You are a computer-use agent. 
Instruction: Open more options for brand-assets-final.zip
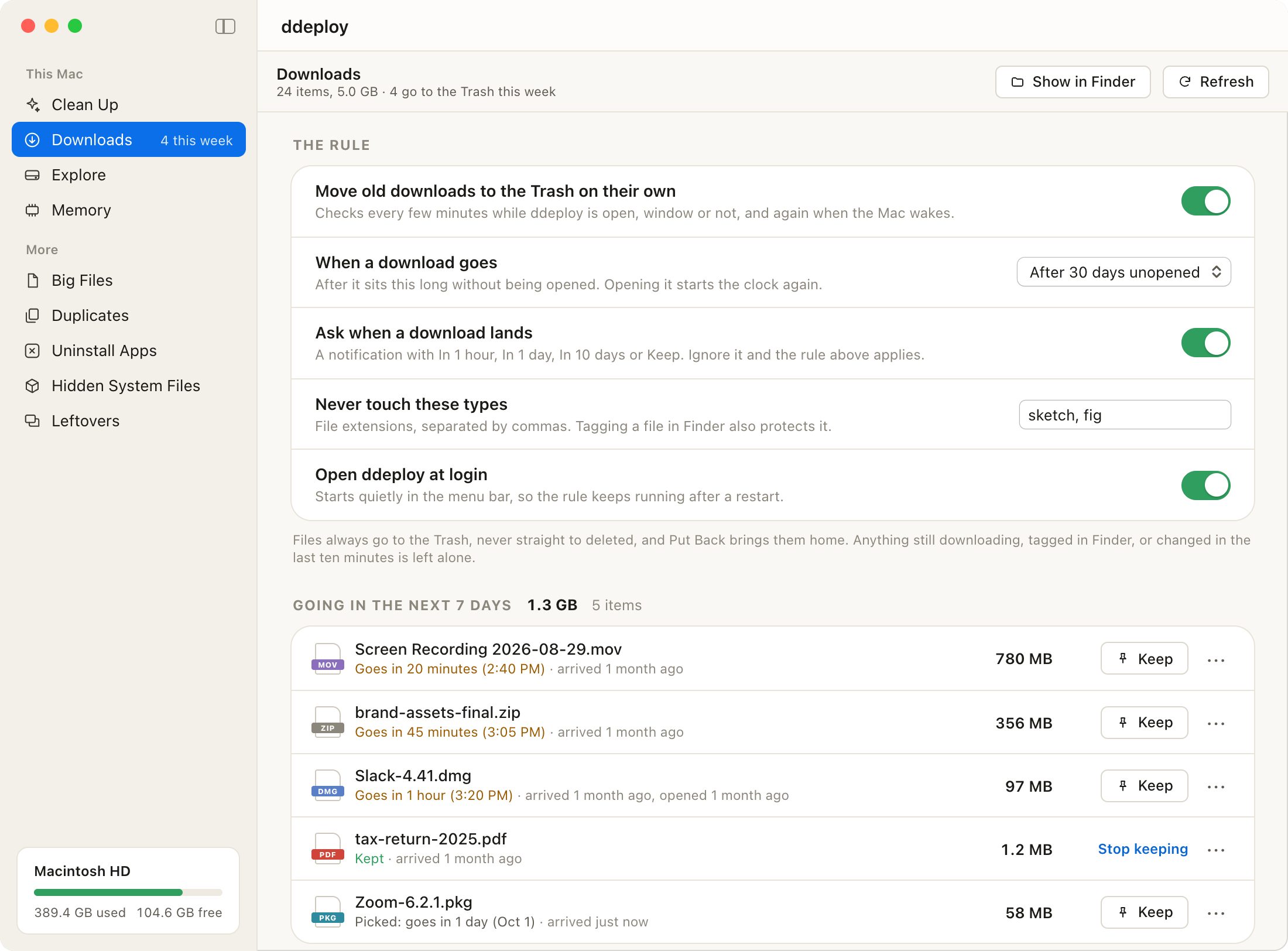click(1216, 723)
